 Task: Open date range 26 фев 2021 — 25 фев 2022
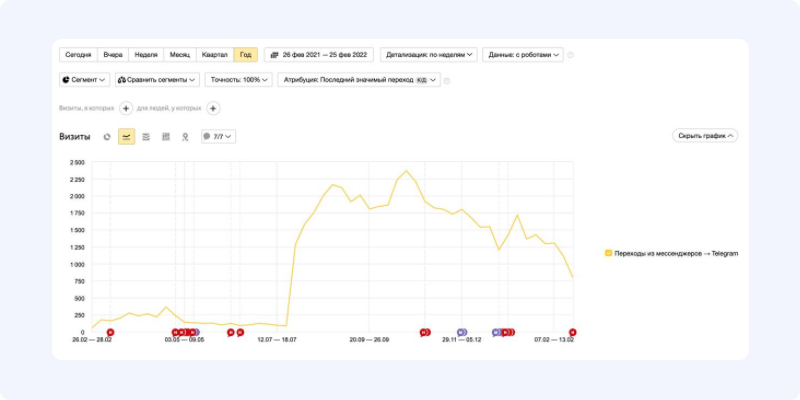tap(319, 55)
